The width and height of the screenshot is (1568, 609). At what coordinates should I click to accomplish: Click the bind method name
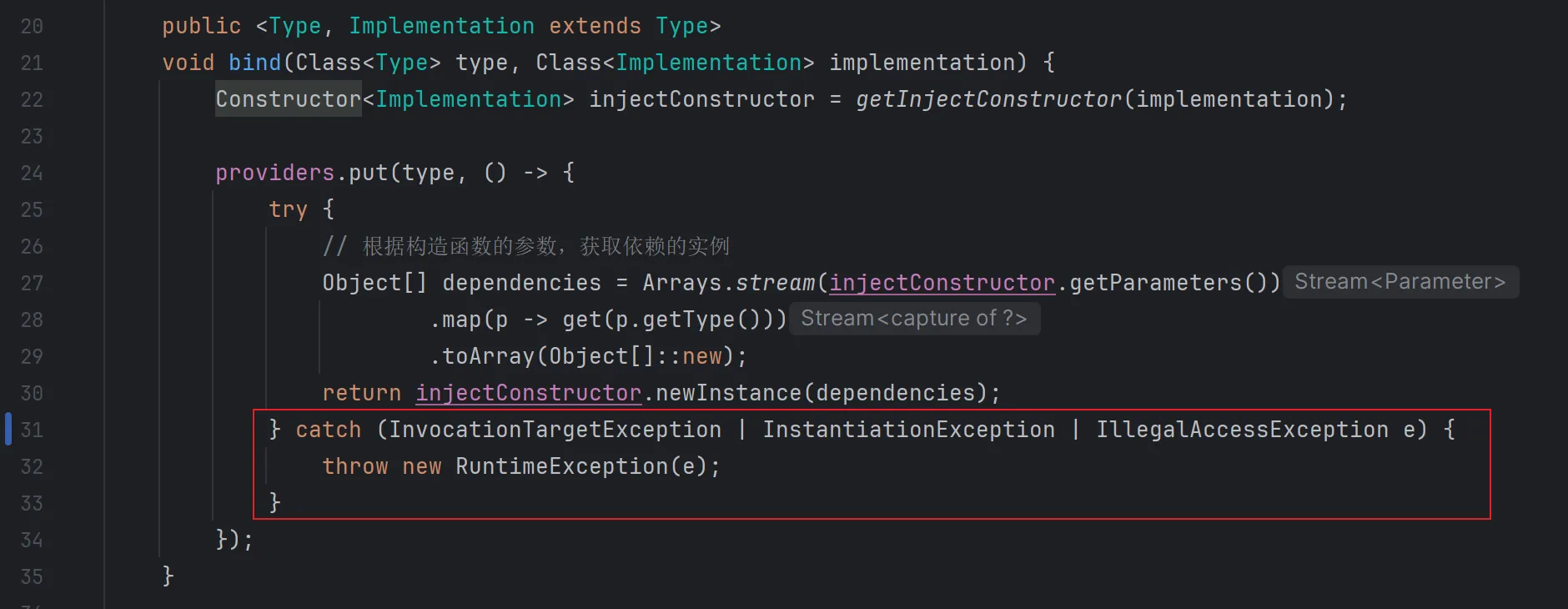(254, 63)
